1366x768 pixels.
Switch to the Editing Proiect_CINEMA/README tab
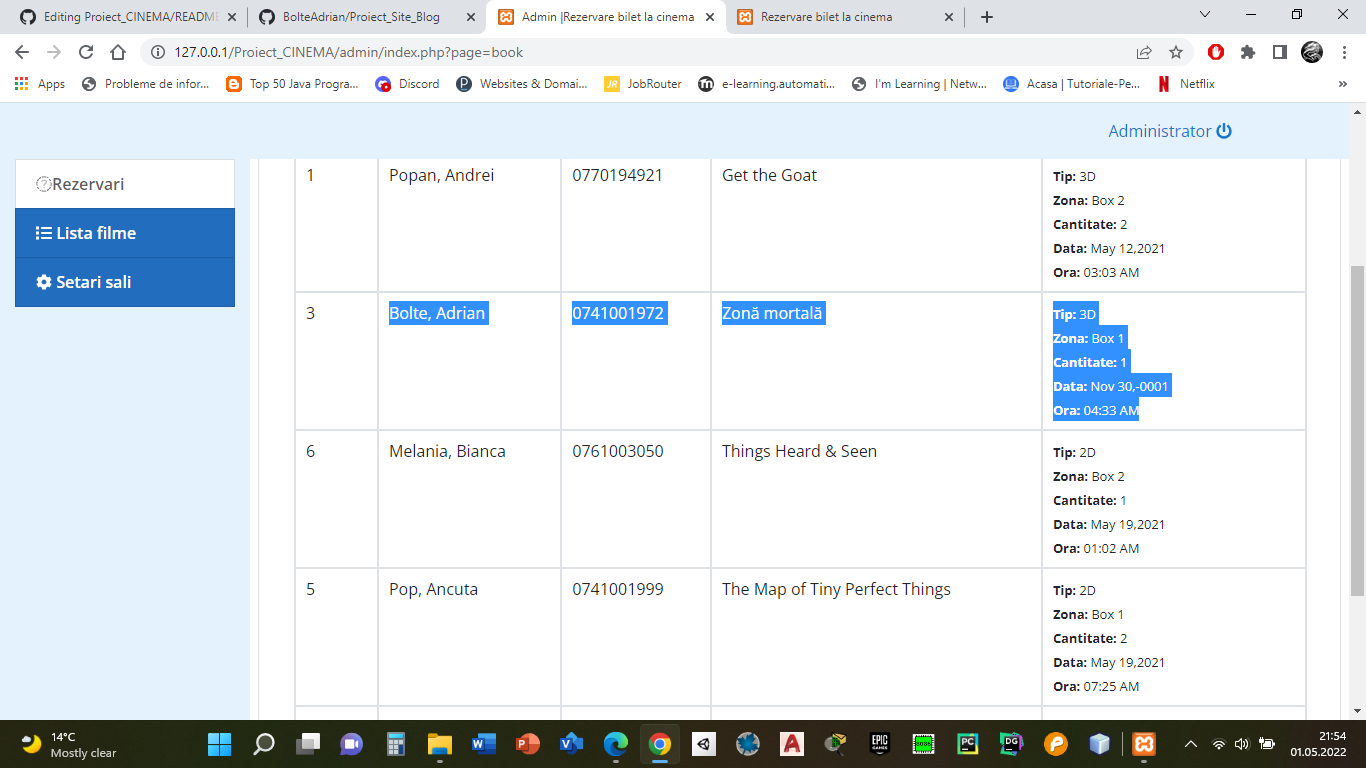click(x=127, y=17)
